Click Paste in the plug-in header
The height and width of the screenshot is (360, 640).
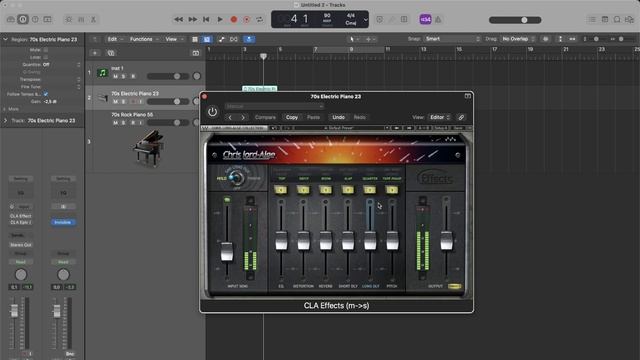point(313,117)
